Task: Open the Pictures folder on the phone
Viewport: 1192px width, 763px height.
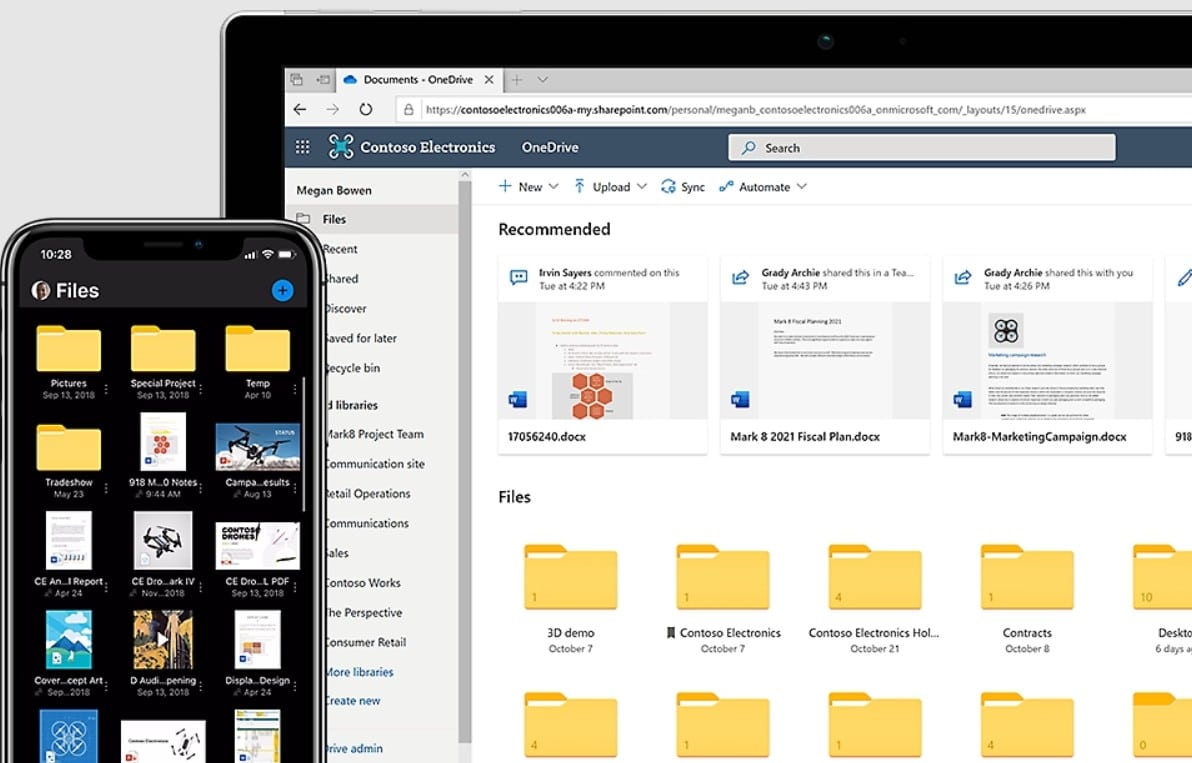Action: click(x=68, y=349)
